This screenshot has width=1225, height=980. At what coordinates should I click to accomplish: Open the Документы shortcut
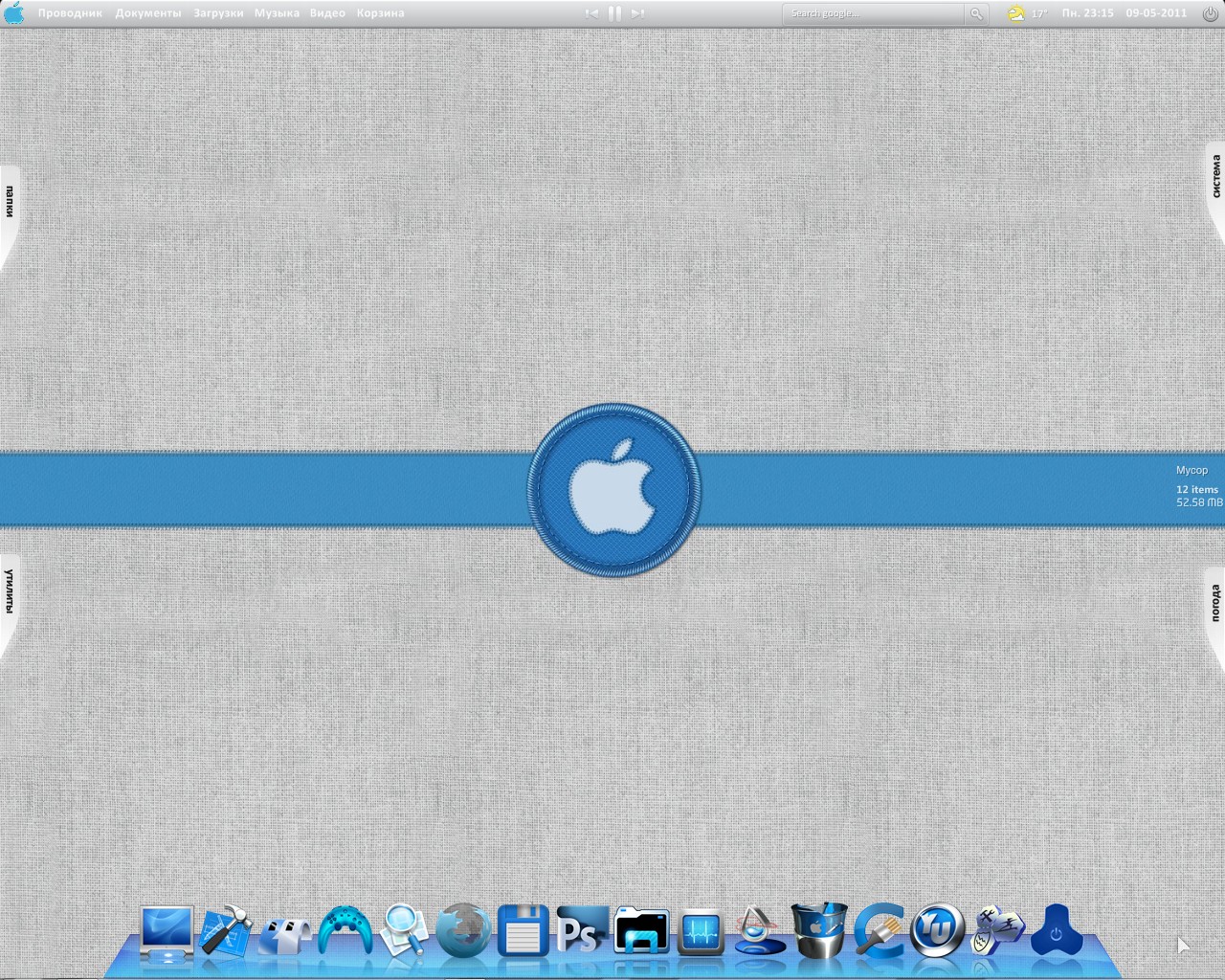click(x=148, y=13)
